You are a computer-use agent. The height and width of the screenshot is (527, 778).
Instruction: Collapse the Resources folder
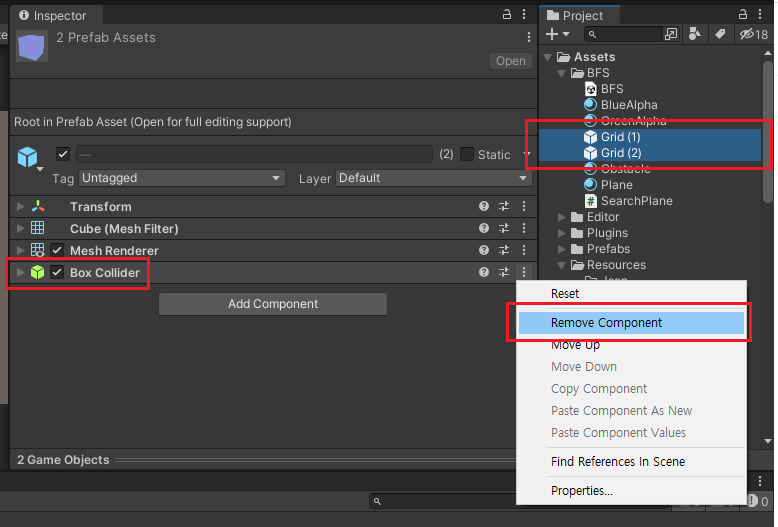pos(562,265)
